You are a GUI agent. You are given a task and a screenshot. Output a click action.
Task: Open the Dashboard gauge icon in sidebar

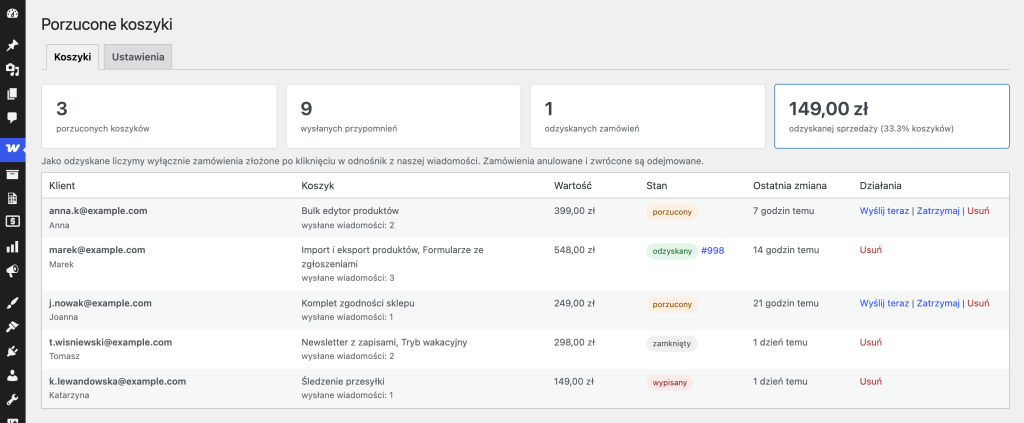point(12,12)
